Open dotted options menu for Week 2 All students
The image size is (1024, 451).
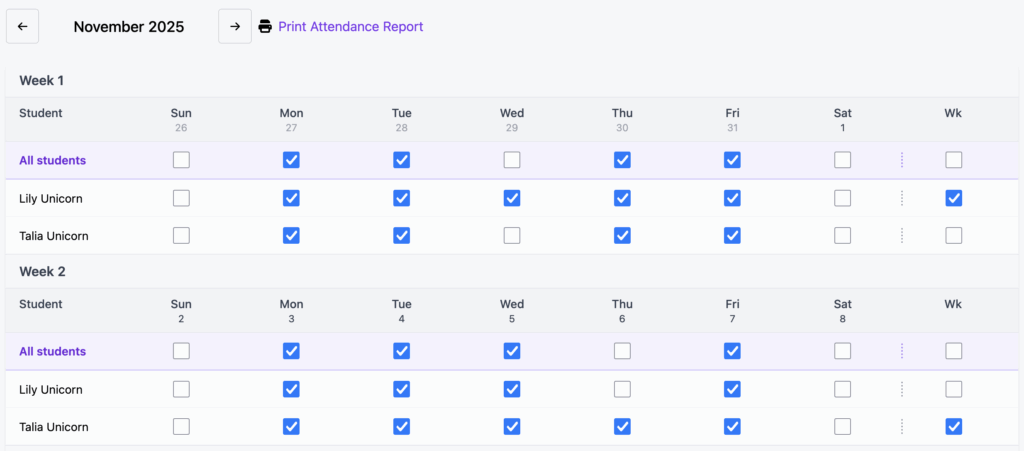[x=901, y=351]
